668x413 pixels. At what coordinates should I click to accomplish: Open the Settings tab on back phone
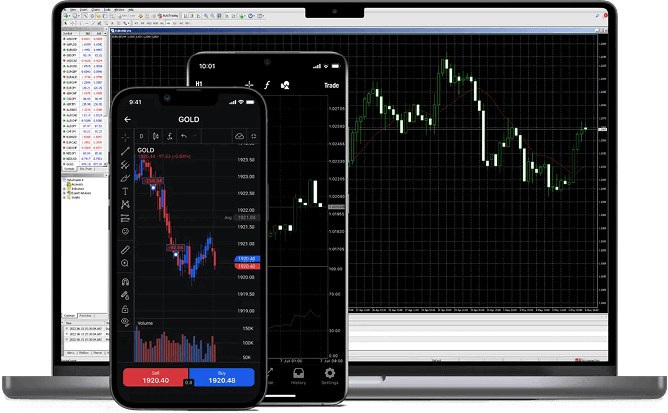point(329,376)
